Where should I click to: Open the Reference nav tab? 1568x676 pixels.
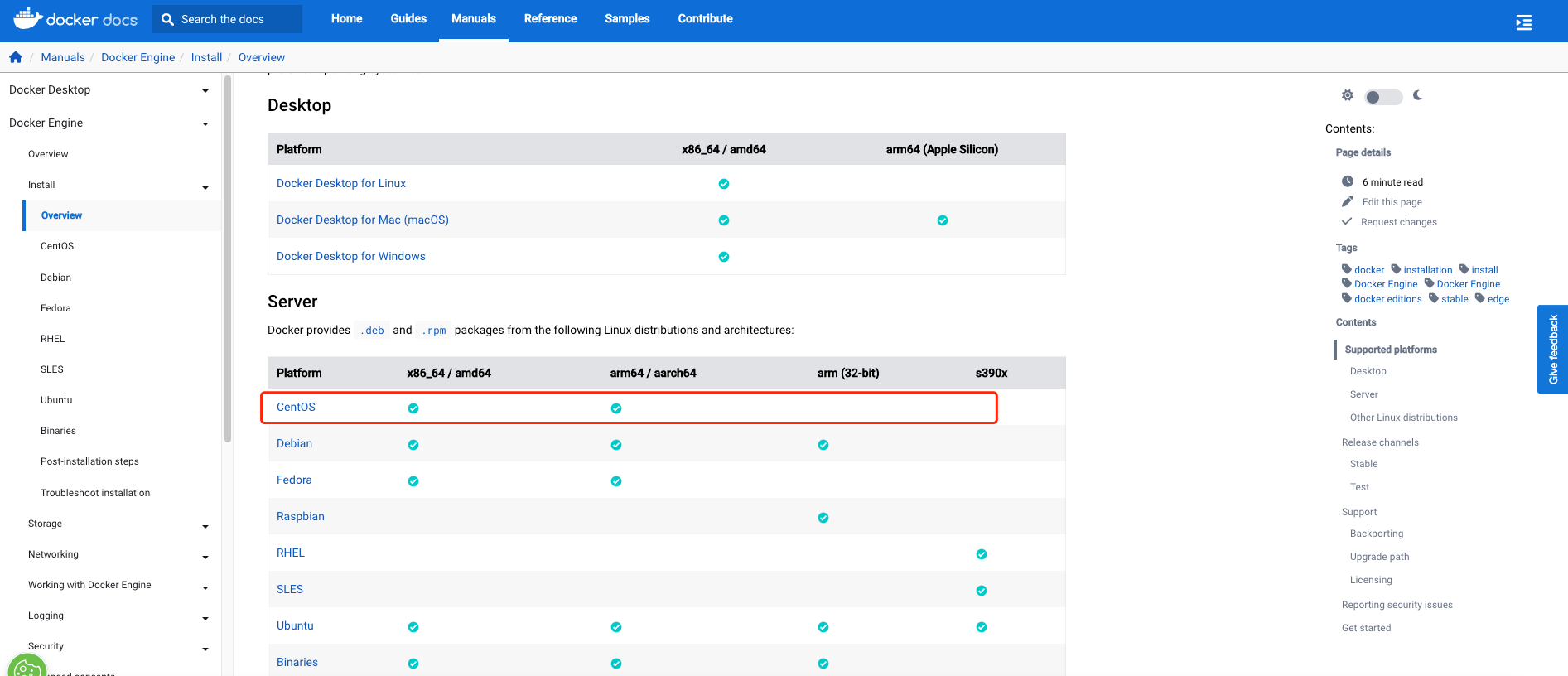(550, 18)
